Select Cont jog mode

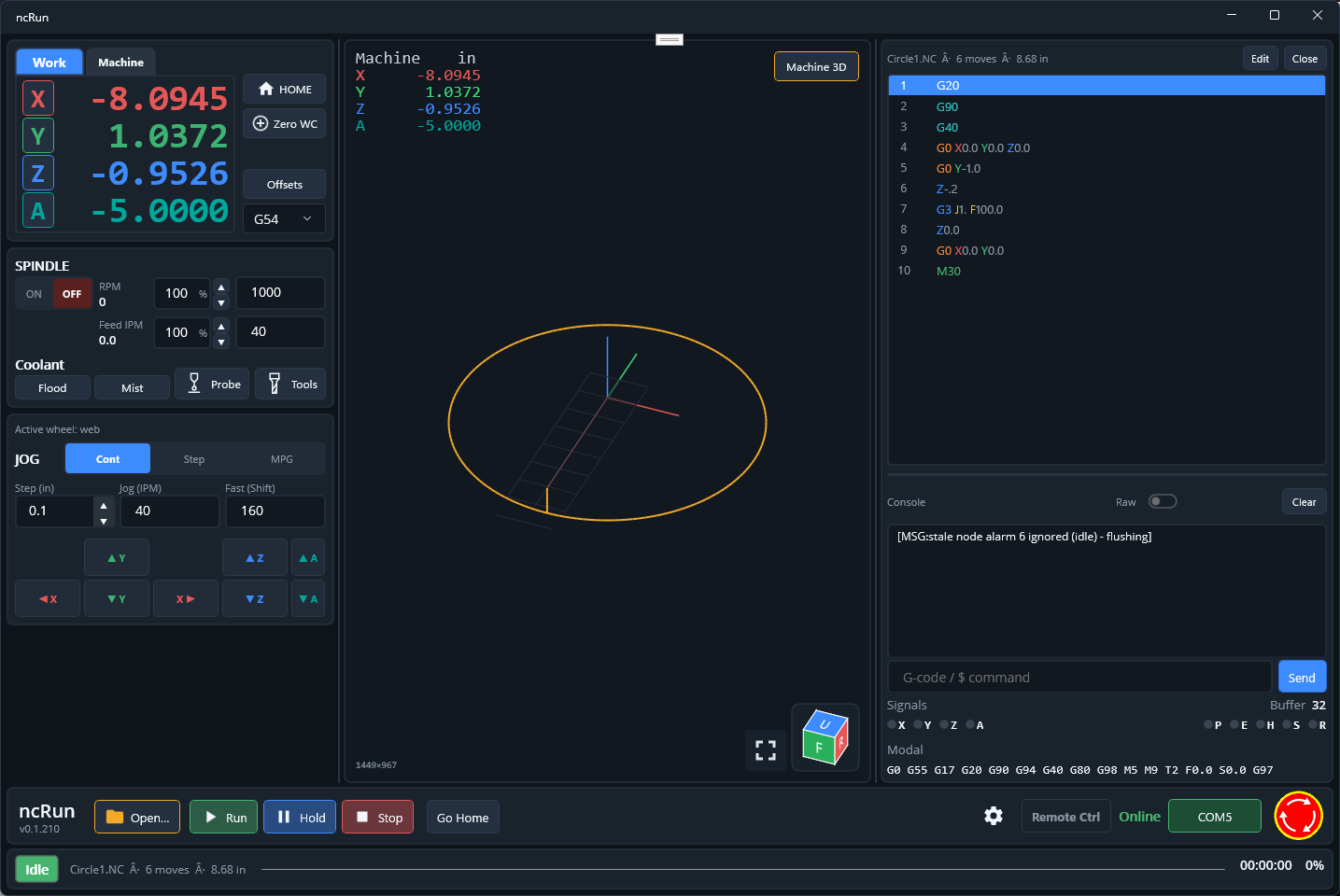107,458
